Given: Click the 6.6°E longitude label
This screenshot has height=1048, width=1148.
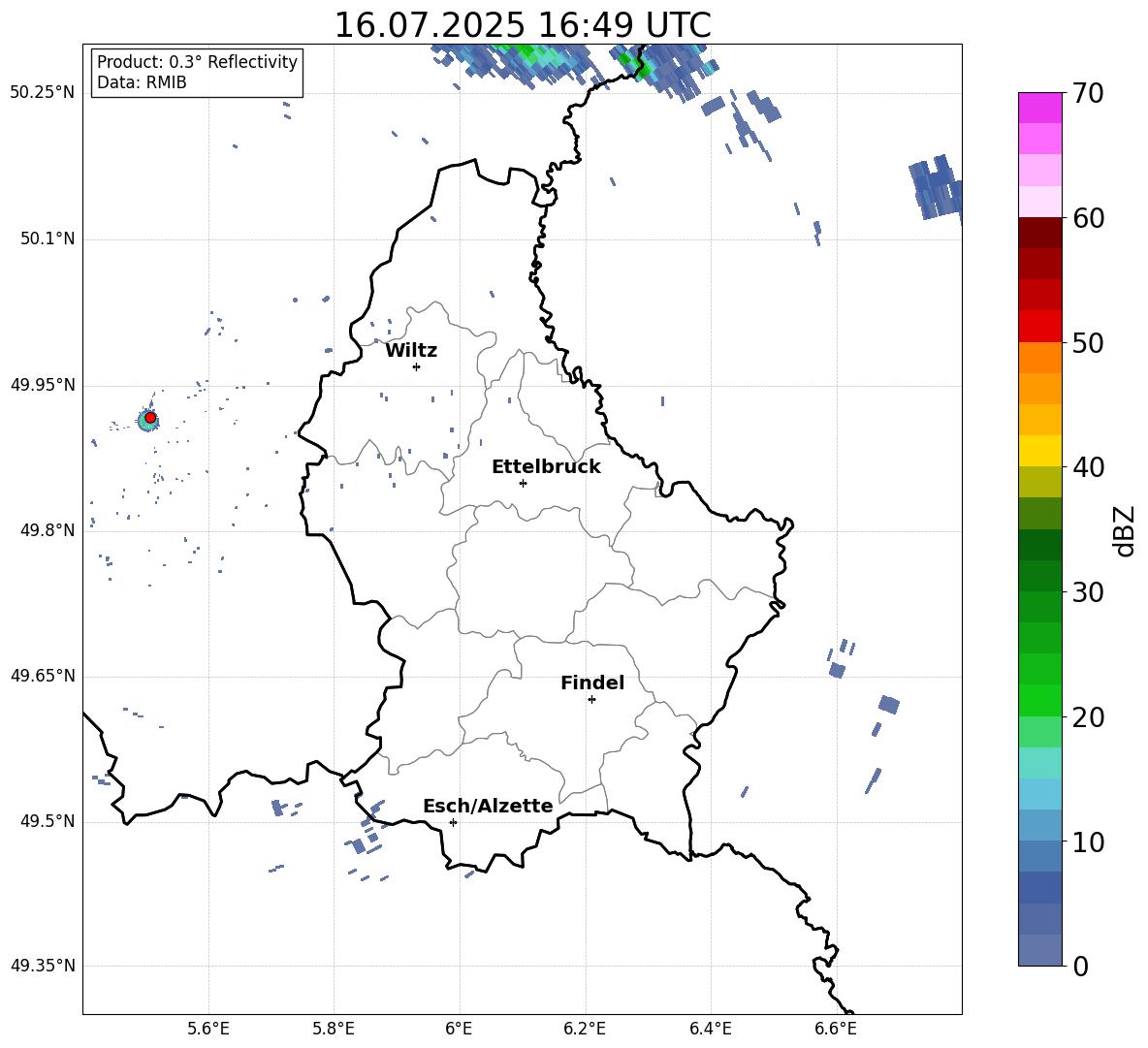Looking at the screenshot, I should pos(836,1029).
